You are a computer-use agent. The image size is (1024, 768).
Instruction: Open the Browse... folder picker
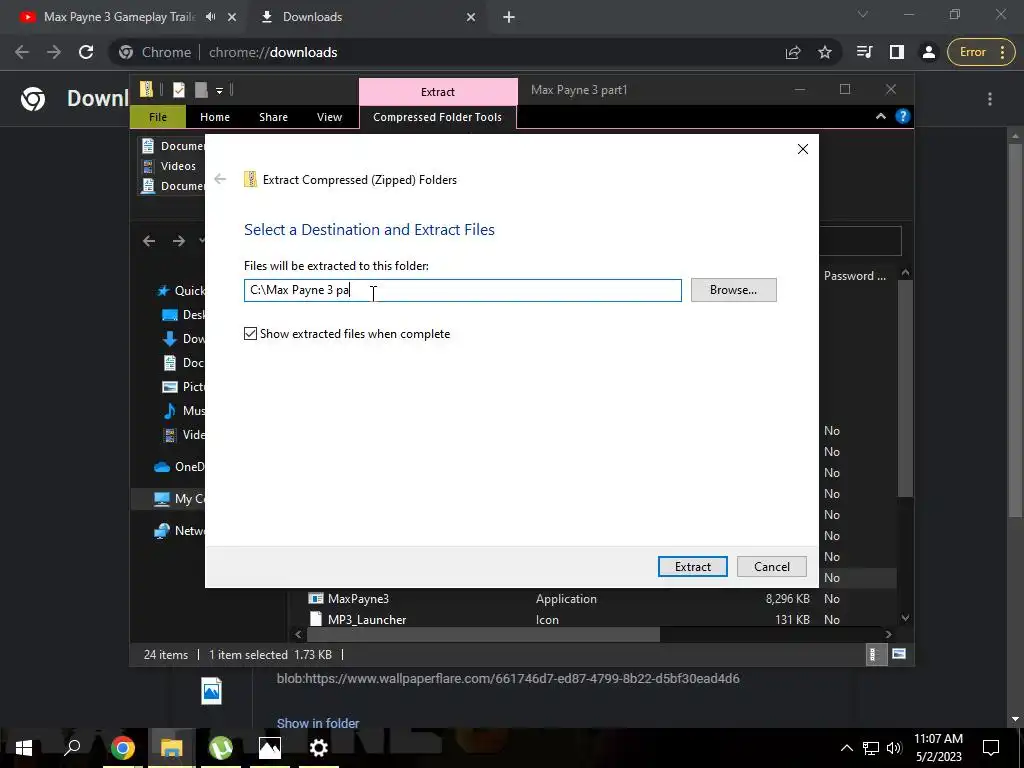point(733,290)
